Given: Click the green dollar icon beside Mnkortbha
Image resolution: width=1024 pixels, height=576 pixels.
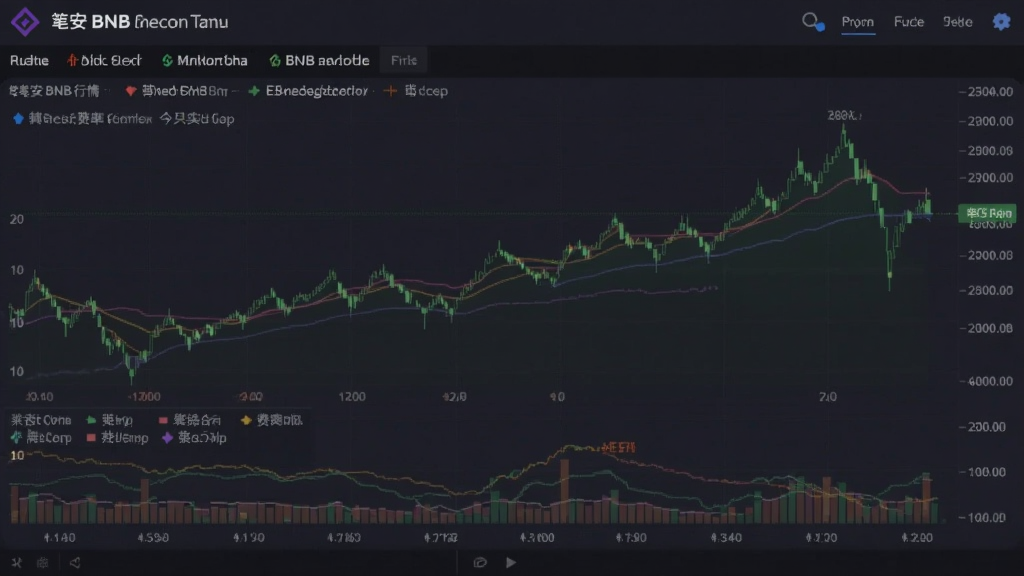Looking at the screenshot, I should point(167,60).
